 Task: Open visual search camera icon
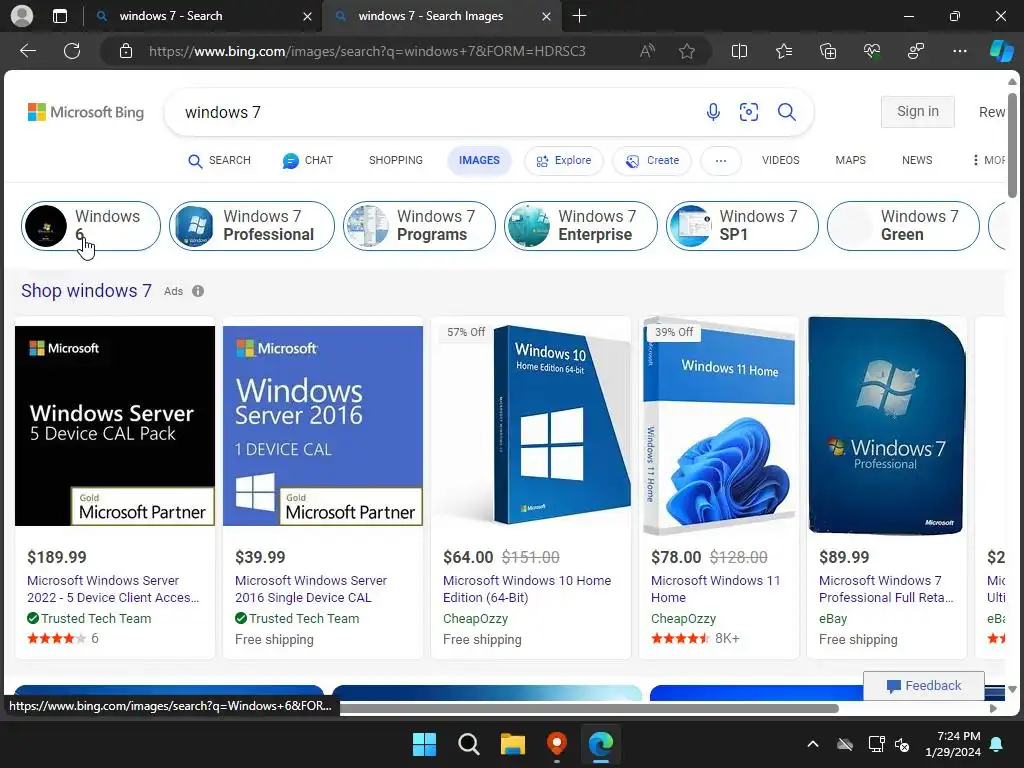pyautogui.click(x=749, y=112)
